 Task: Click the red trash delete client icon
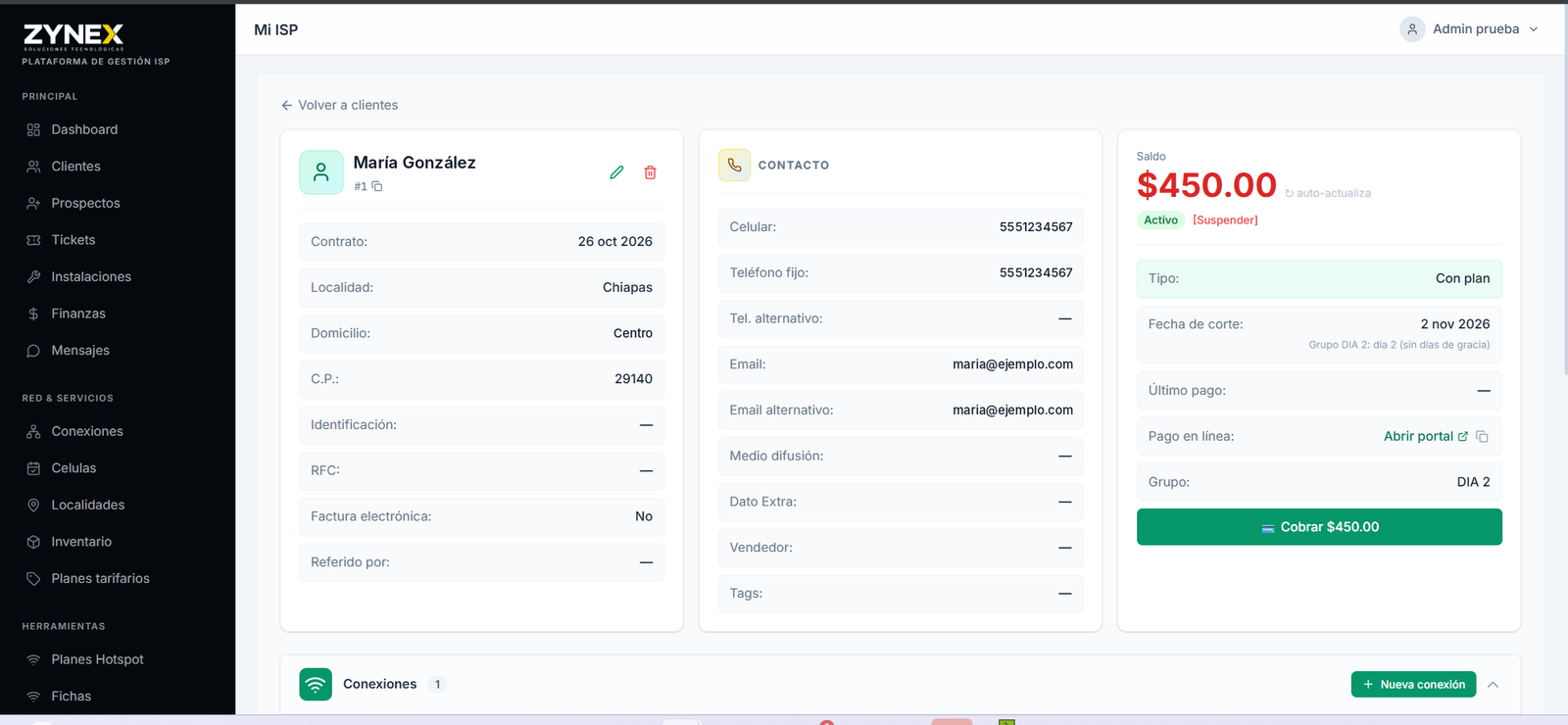pos(650,172)
